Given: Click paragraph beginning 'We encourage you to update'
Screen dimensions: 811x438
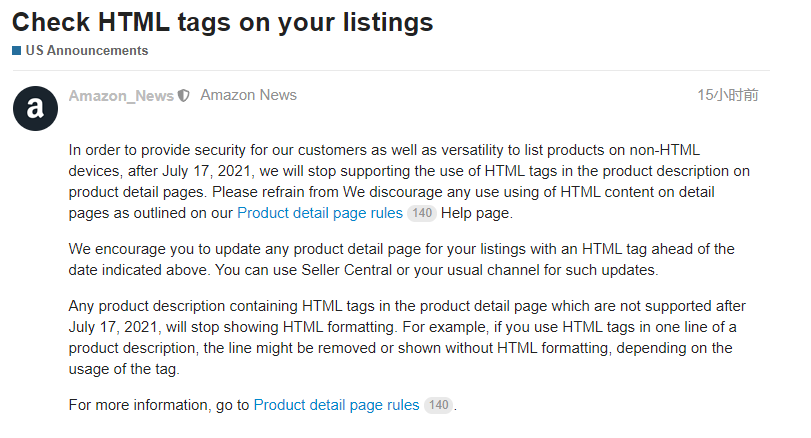Looking at the screenshot, I should [x=400, y=259].
